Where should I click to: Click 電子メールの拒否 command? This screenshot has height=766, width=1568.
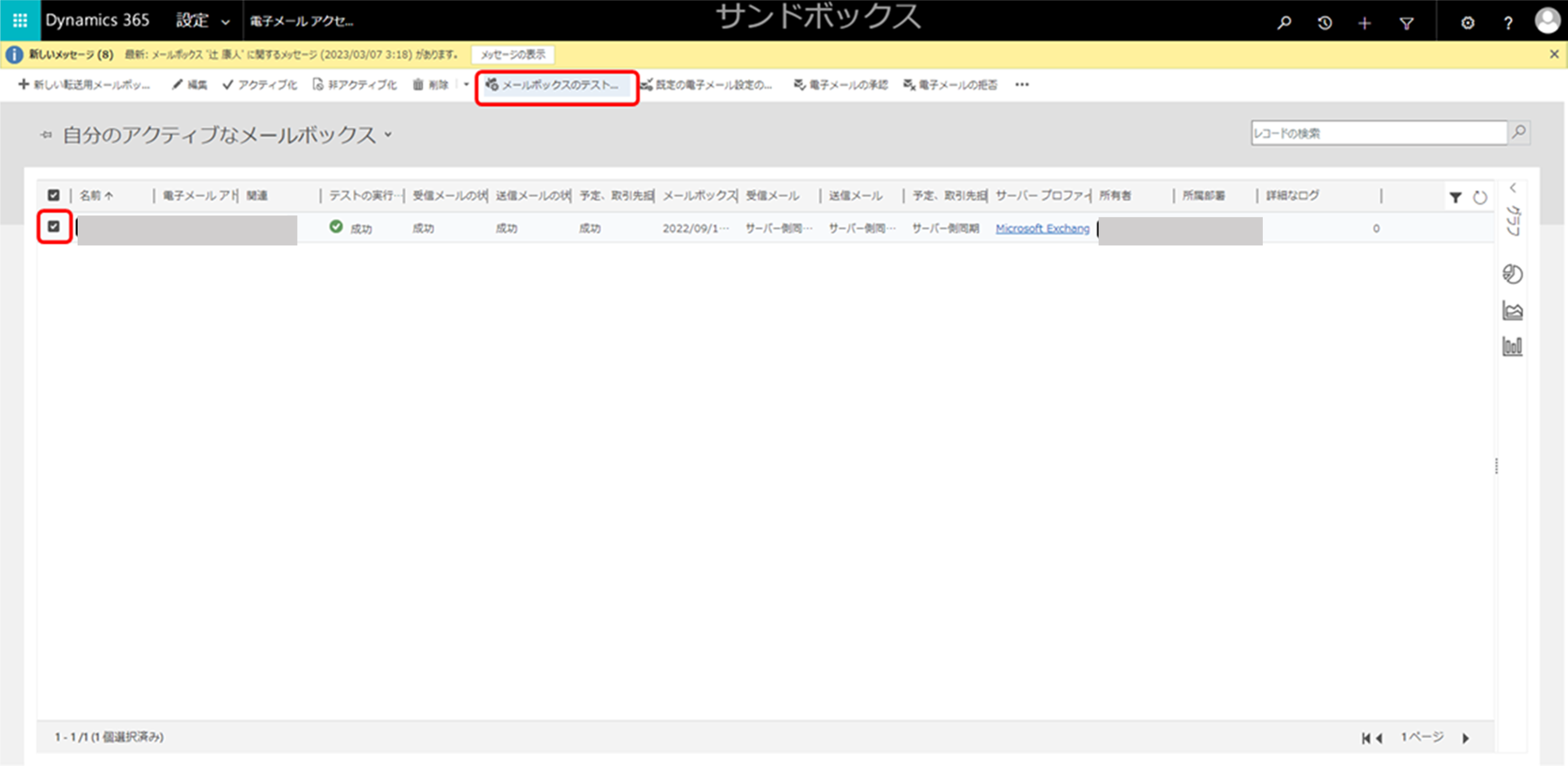pos(950,85)
